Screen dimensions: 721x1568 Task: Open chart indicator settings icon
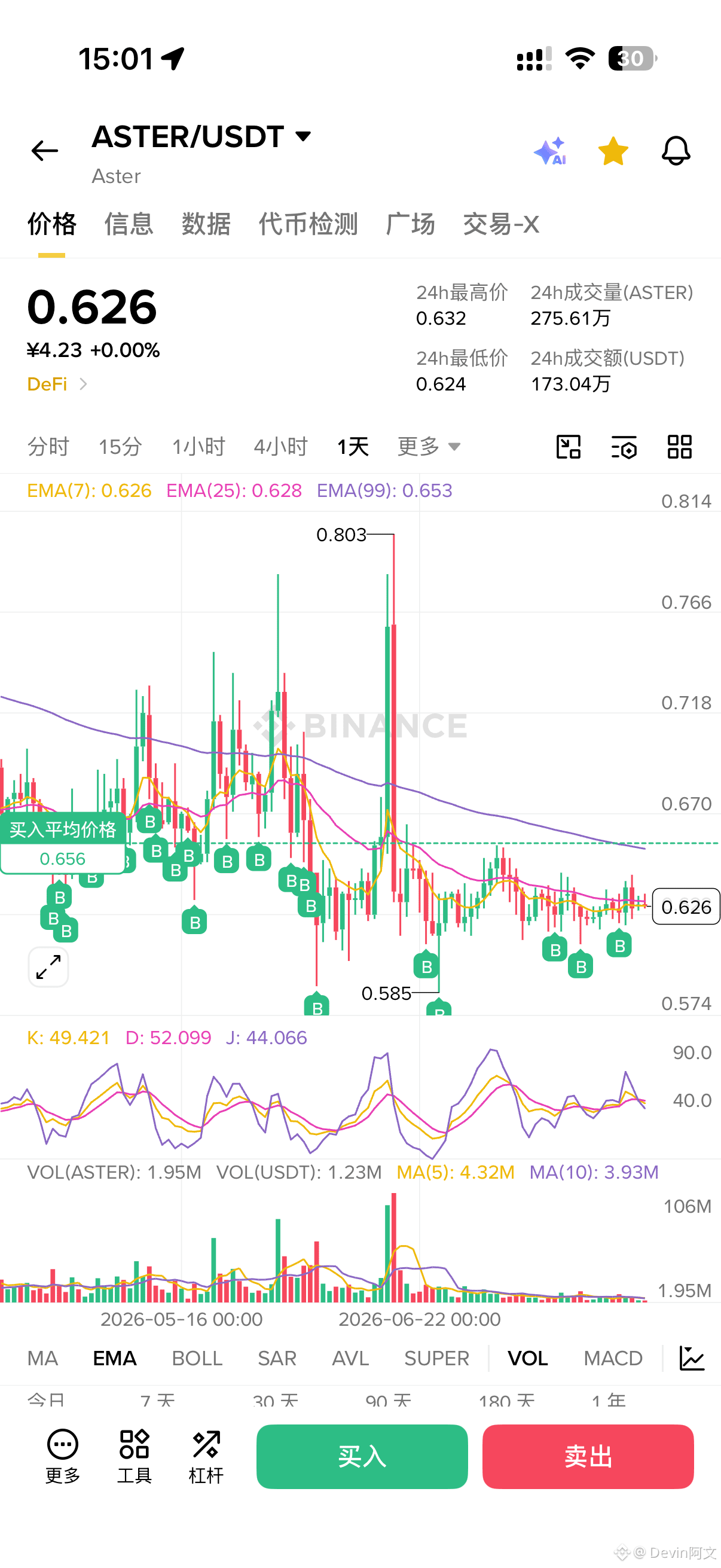click(x=624, y=447)
